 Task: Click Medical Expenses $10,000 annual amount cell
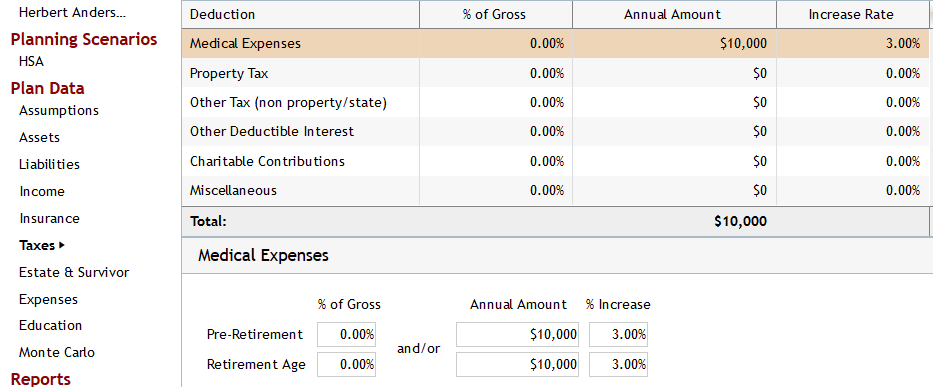pos(674,43)
